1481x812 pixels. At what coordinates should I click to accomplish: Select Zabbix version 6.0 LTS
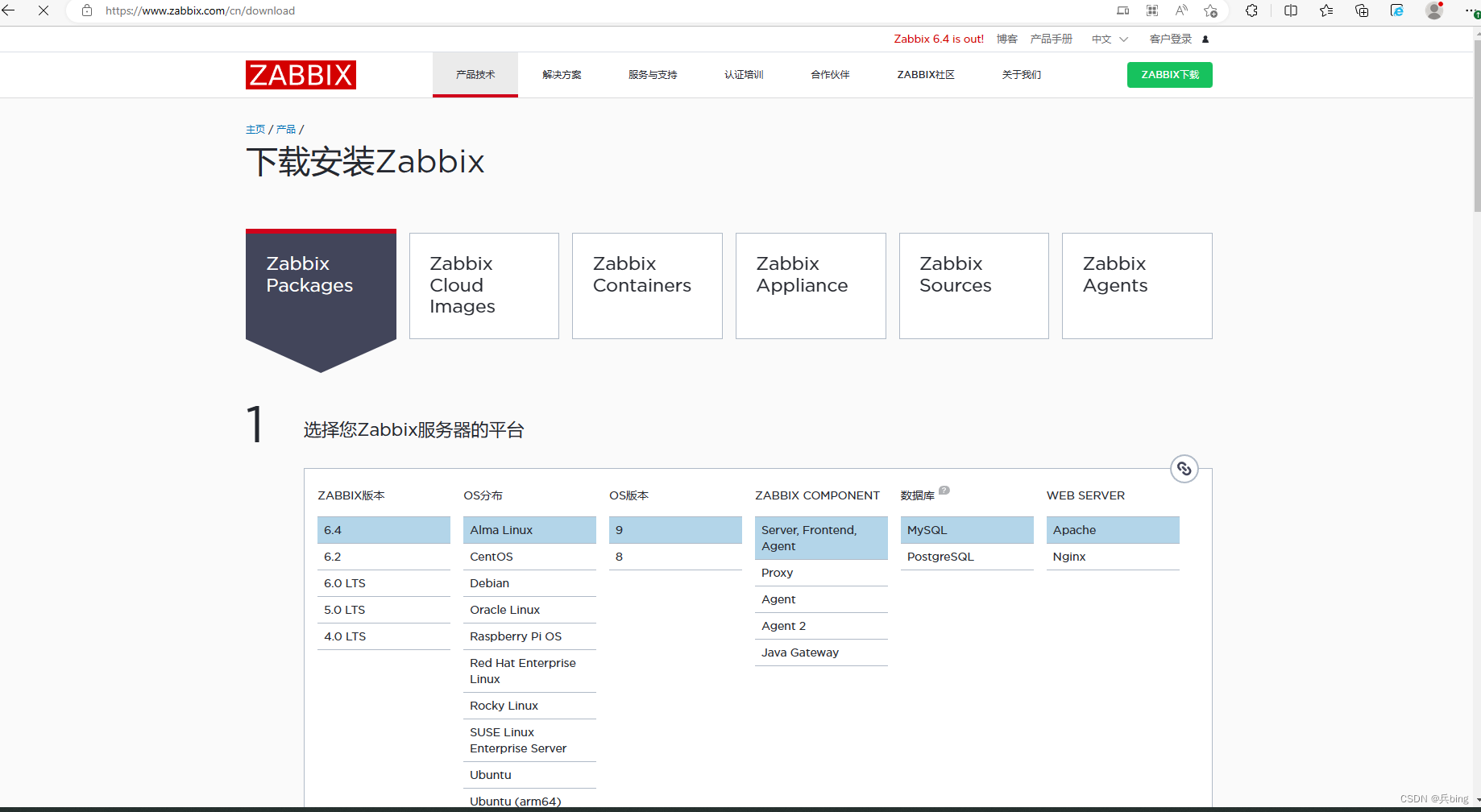384,583
